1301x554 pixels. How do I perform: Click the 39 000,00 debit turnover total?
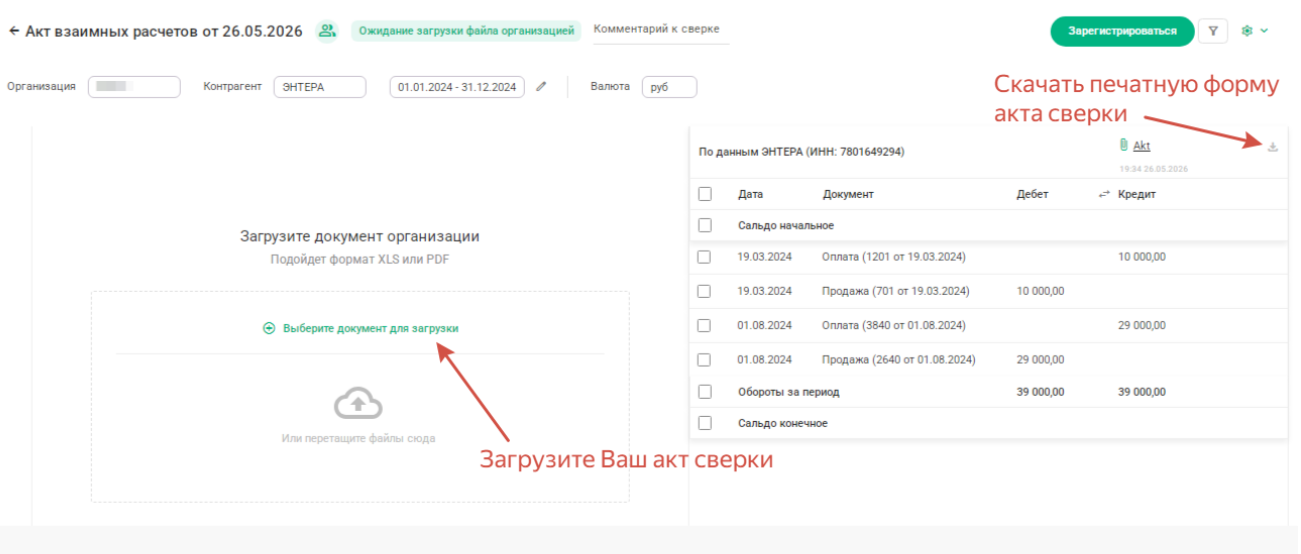pyautogui.click(x=1041, y=391)
